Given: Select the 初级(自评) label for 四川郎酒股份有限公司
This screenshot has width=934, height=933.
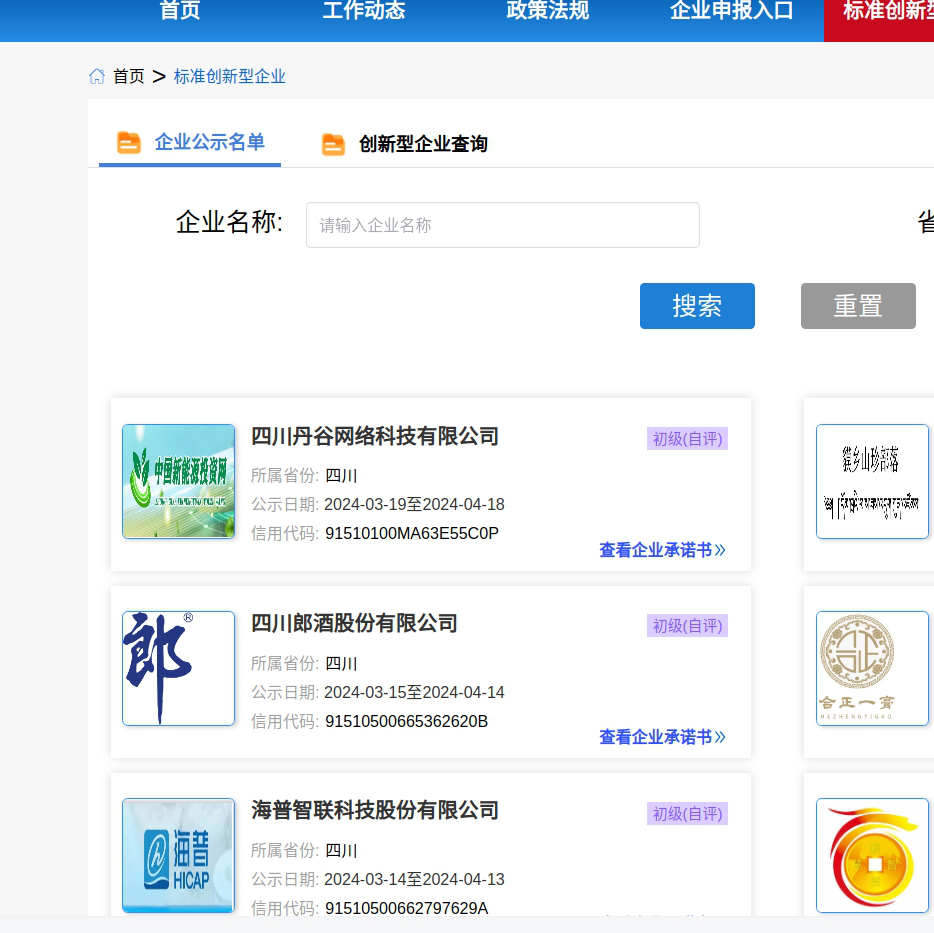Looking at the screenshot, I should [x=687, y=626].
